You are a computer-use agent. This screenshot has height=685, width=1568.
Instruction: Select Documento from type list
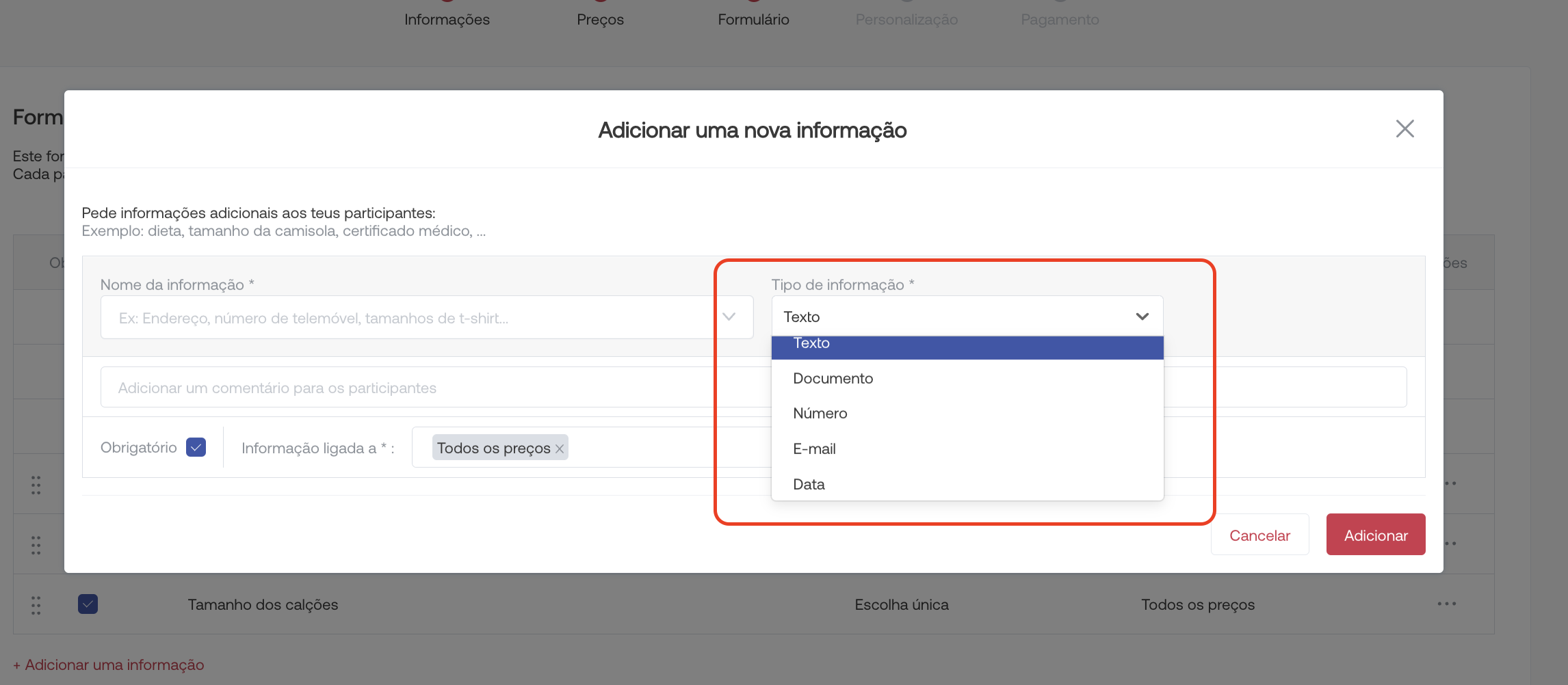point(833,378)
